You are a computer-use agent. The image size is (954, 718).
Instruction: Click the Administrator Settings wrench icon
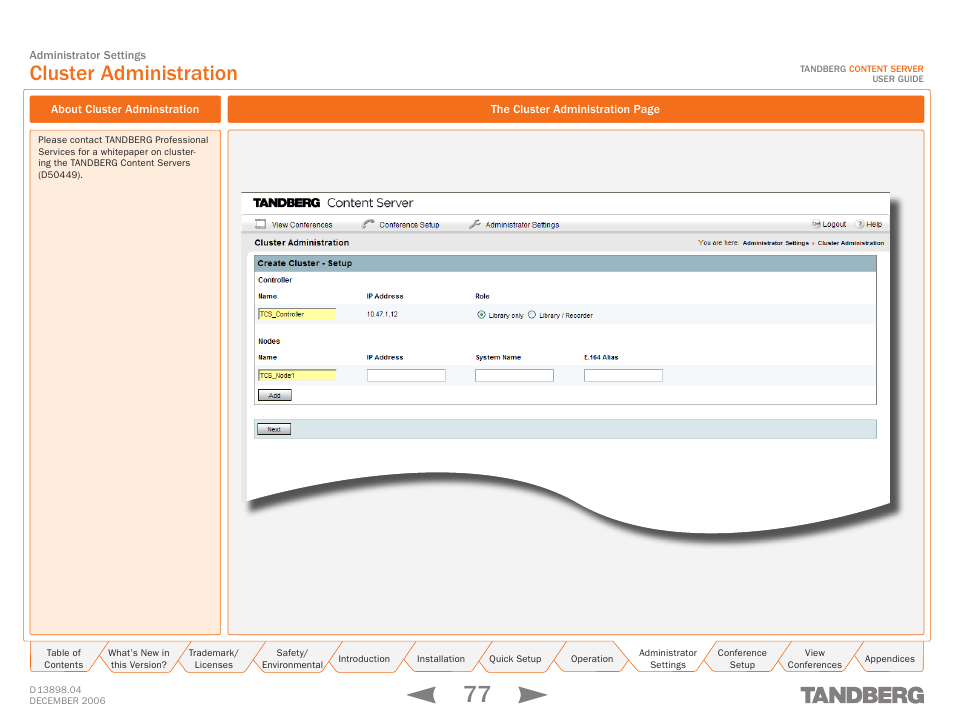coord(475,224)
